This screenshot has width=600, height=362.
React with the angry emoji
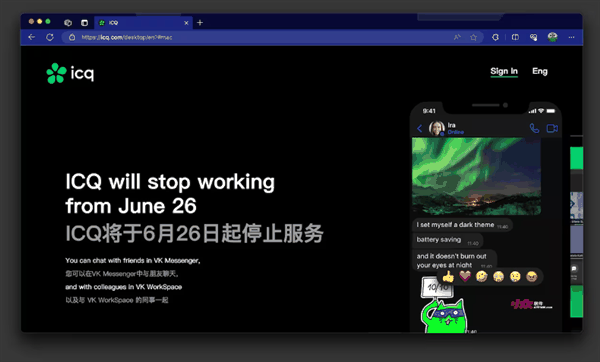click(x=532, y=276)
